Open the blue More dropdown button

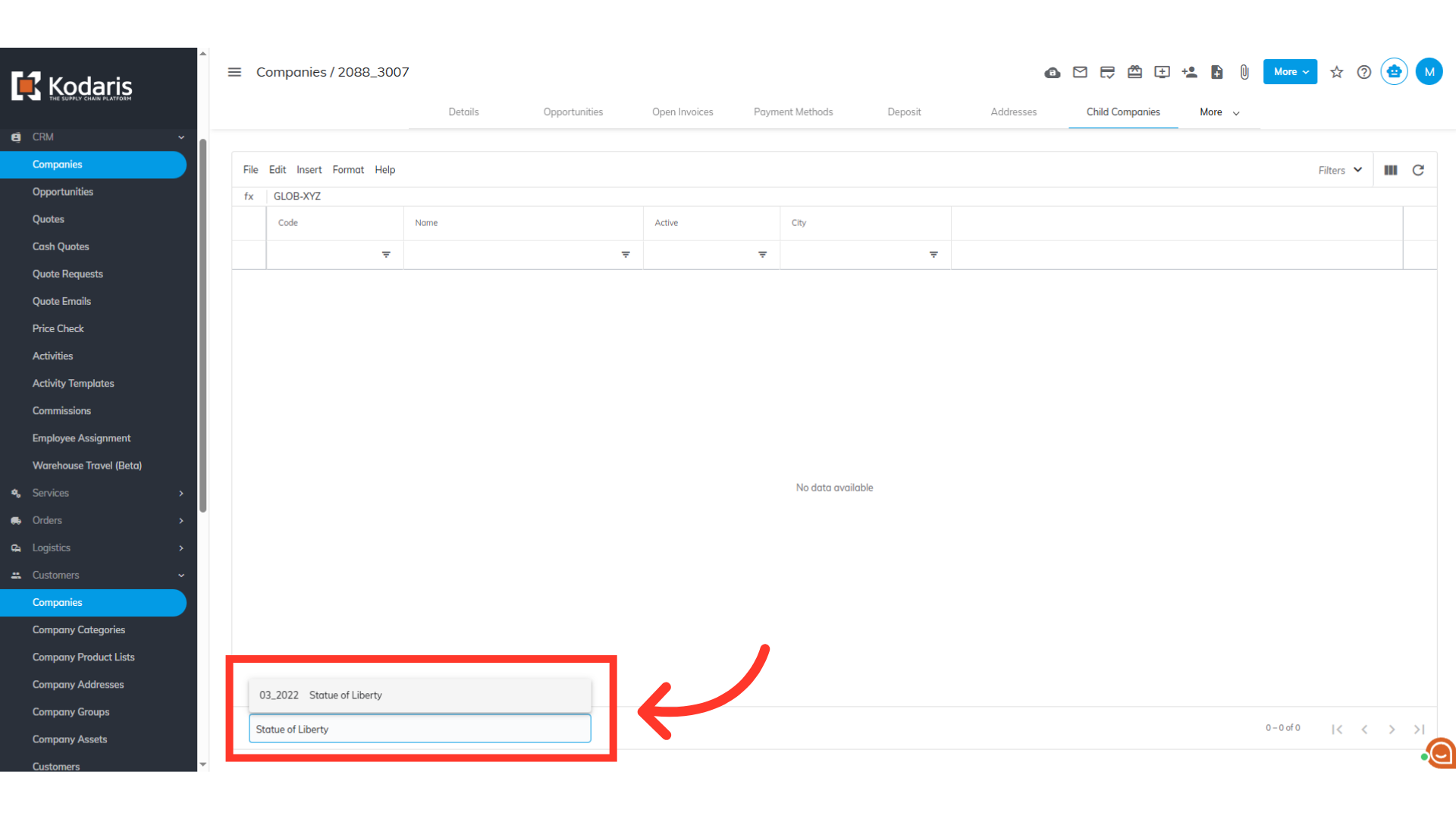click(1290, 72)
